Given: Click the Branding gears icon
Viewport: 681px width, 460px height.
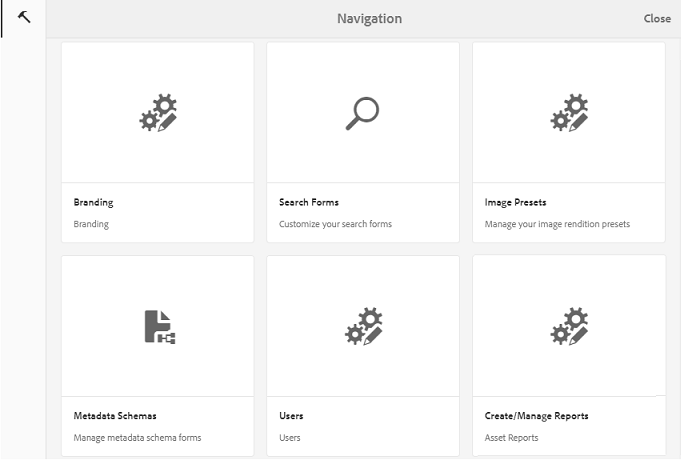Looking at the screenshot, I should pos(158,113).
